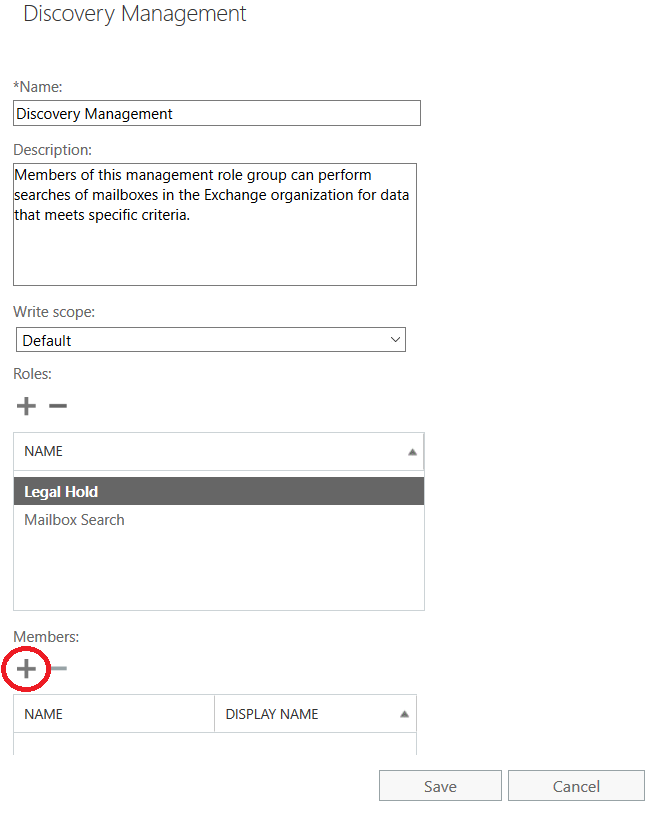Select the Mailbox Search role
657x832 pixels.
pyautogui.click(x=75, y=520)
